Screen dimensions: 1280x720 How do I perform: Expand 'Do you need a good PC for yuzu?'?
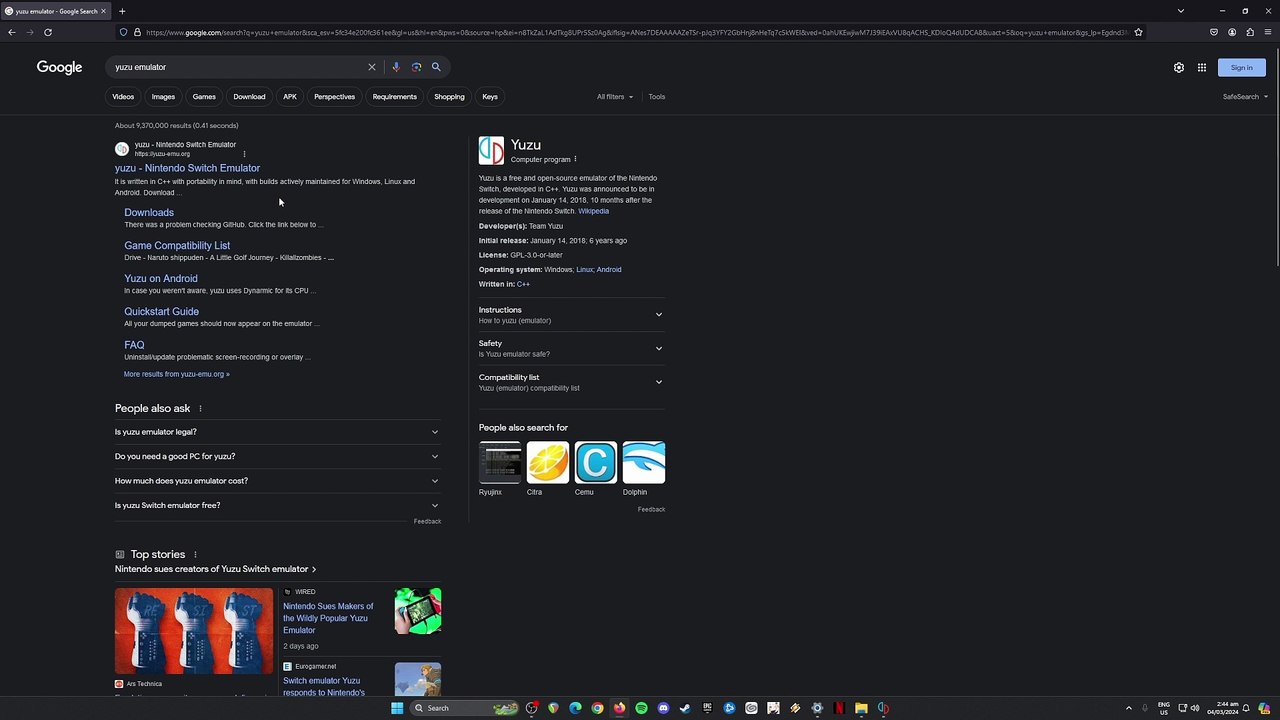tap(277, 456)
